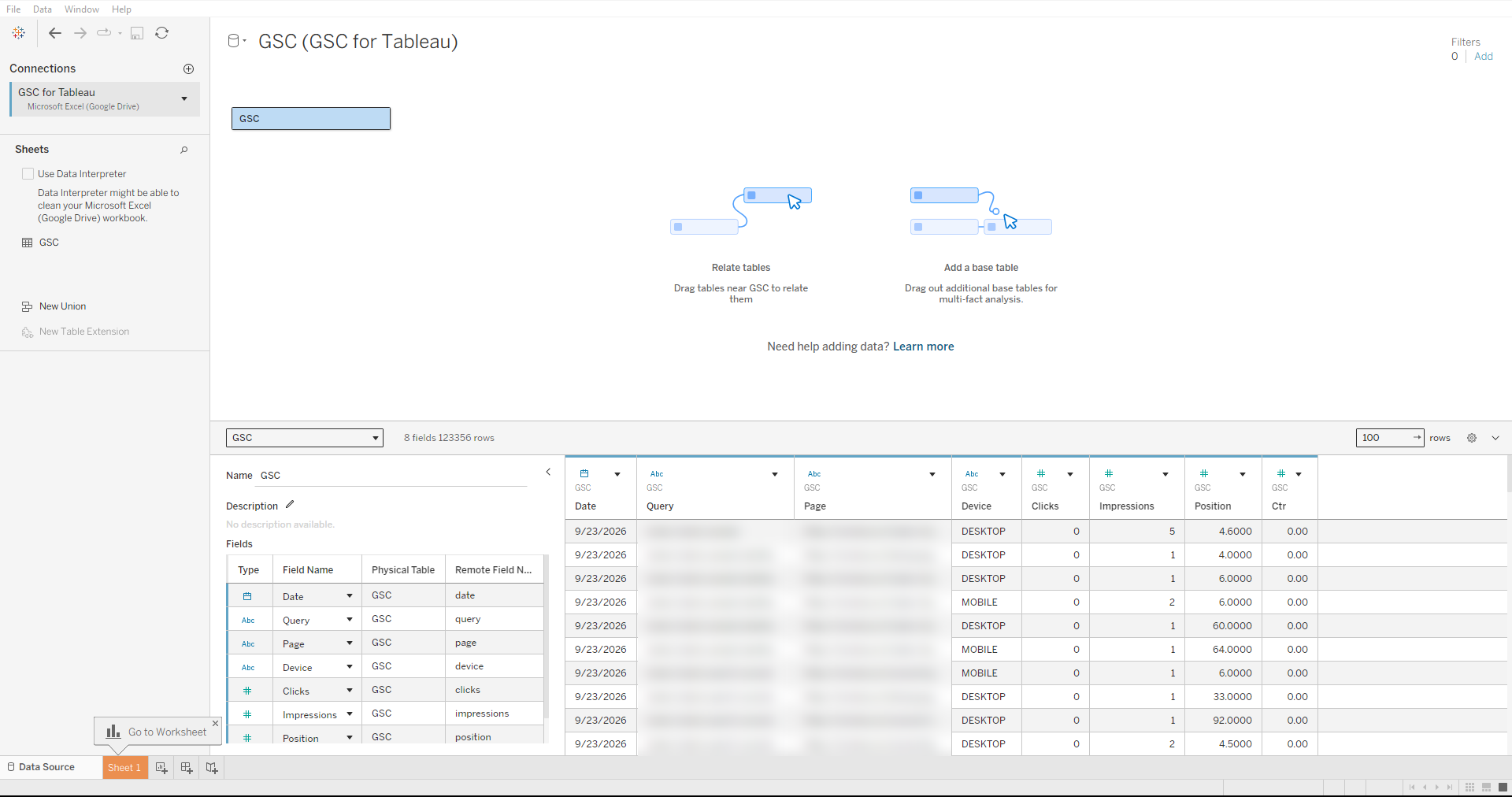This screenshot has height=797, width=1512.
Task: Open the GSC for Tableau connection dropdown
Action: 184,99
